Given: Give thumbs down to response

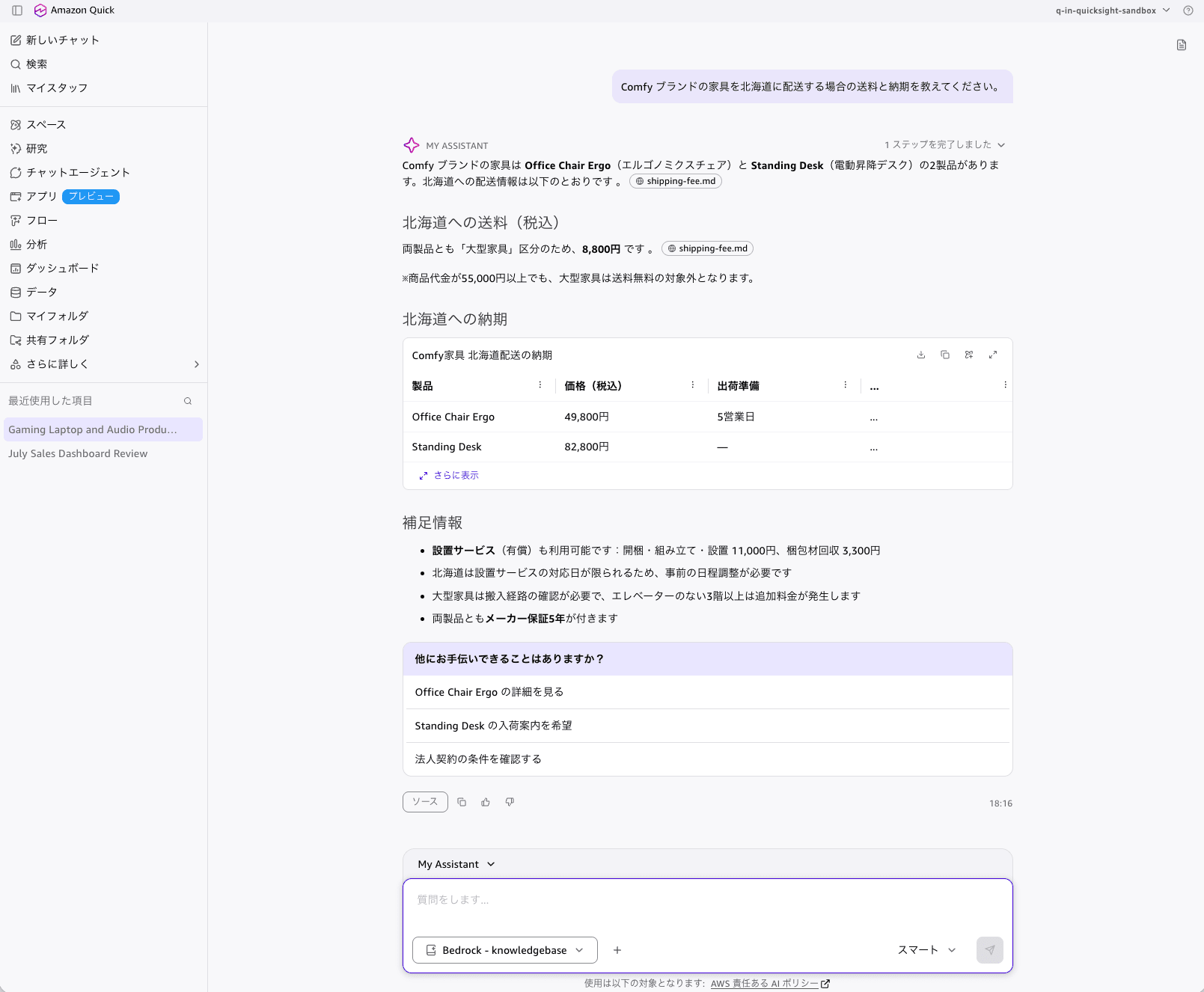Looking at the screenshot, I should coord(510,802).
